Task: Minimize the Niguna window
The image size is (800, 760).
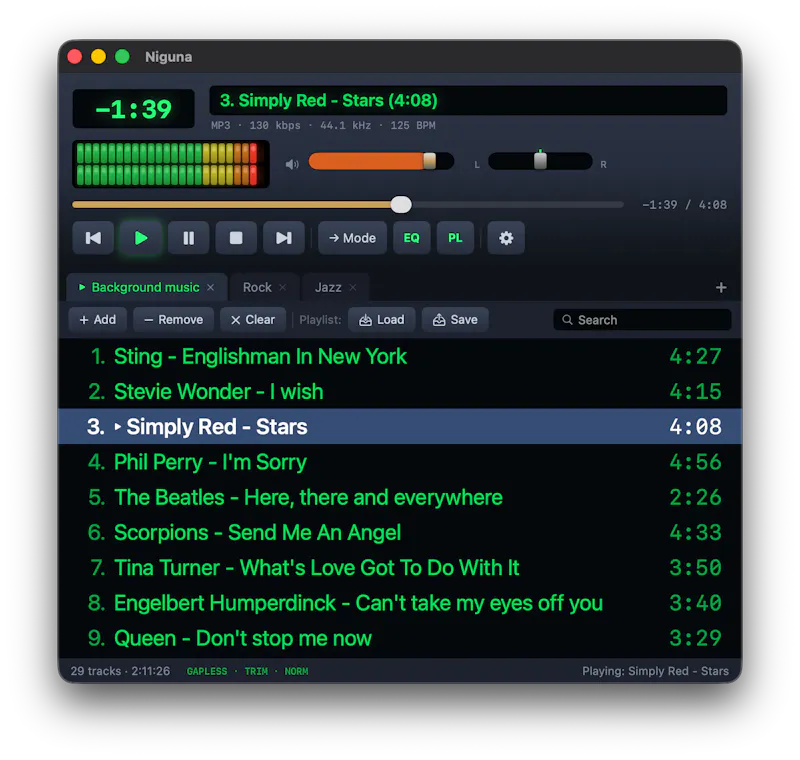Action: click(x=98, y=57)
